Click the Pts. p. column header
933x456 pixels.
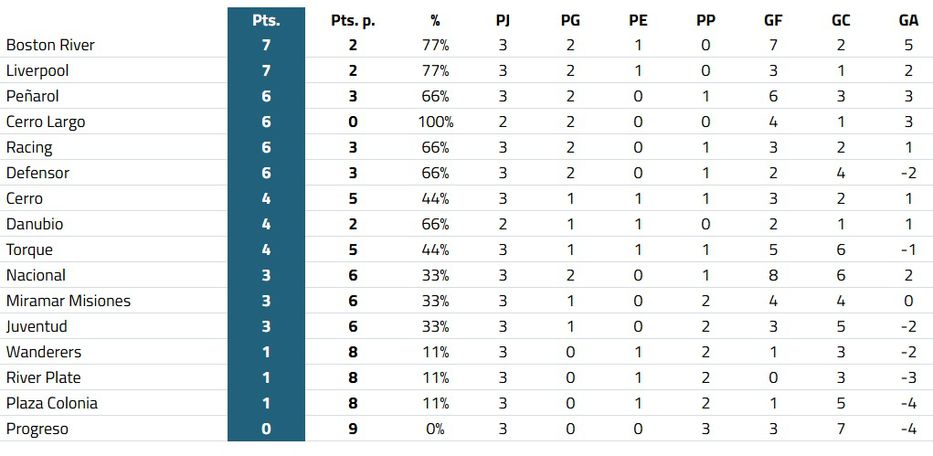[x=353, y=20]
